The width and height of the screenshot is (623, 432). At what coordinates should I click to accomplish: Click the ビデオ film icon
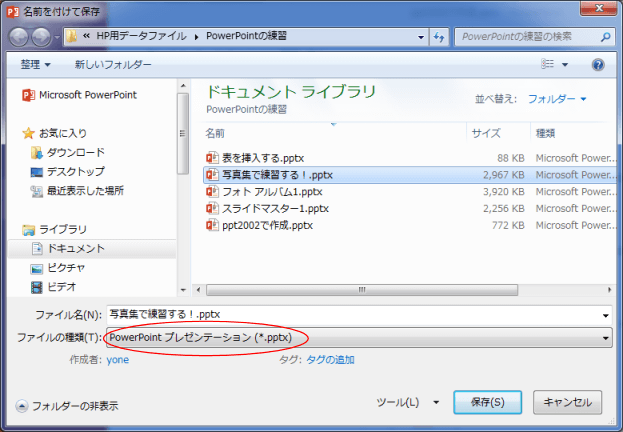click(37, 287)
